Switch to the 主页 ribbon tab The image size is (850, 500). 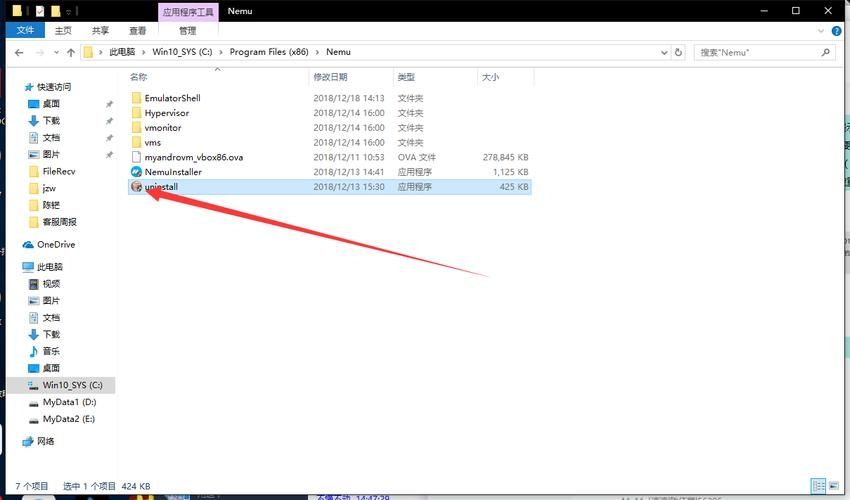point(63,31)
